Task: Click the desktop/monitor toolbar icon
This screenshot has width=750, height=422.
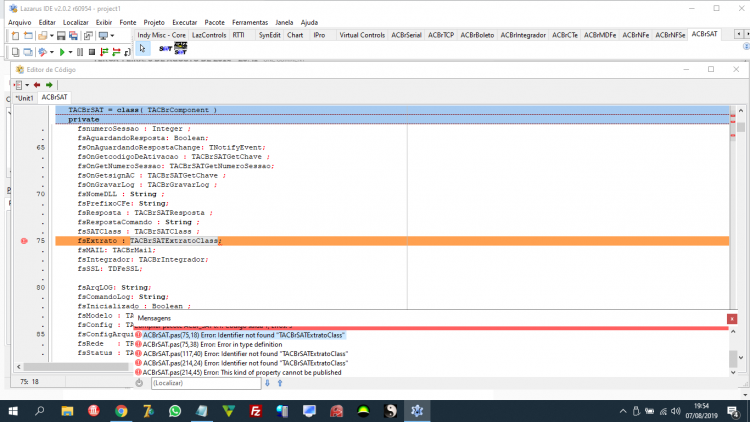Action: click(x=103, y=36)
